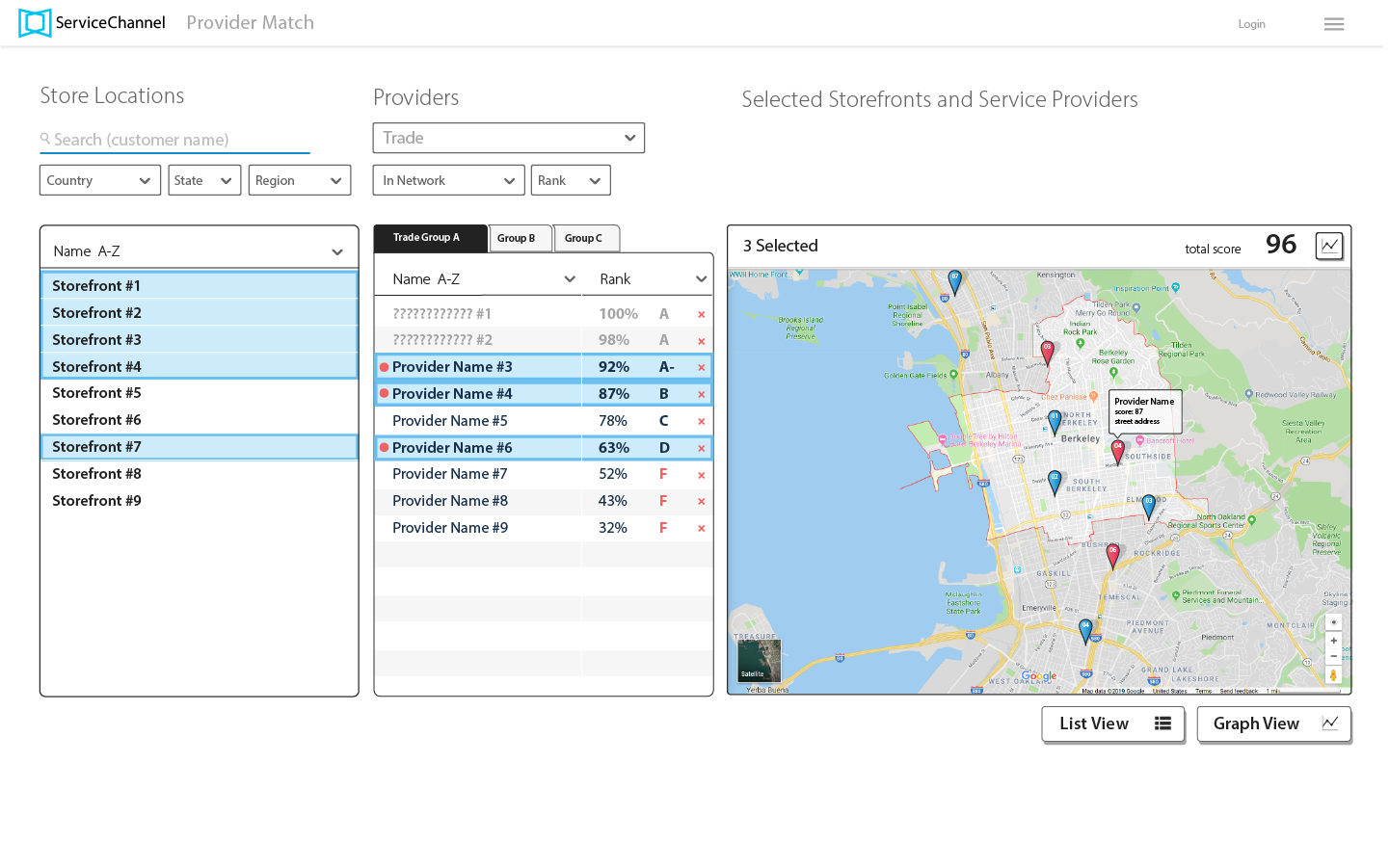Image resolution: width=1389 pixels, height=868 pixels.
Task: Remove provider ???????????? #2 with its red x
Action: (701, 341)
